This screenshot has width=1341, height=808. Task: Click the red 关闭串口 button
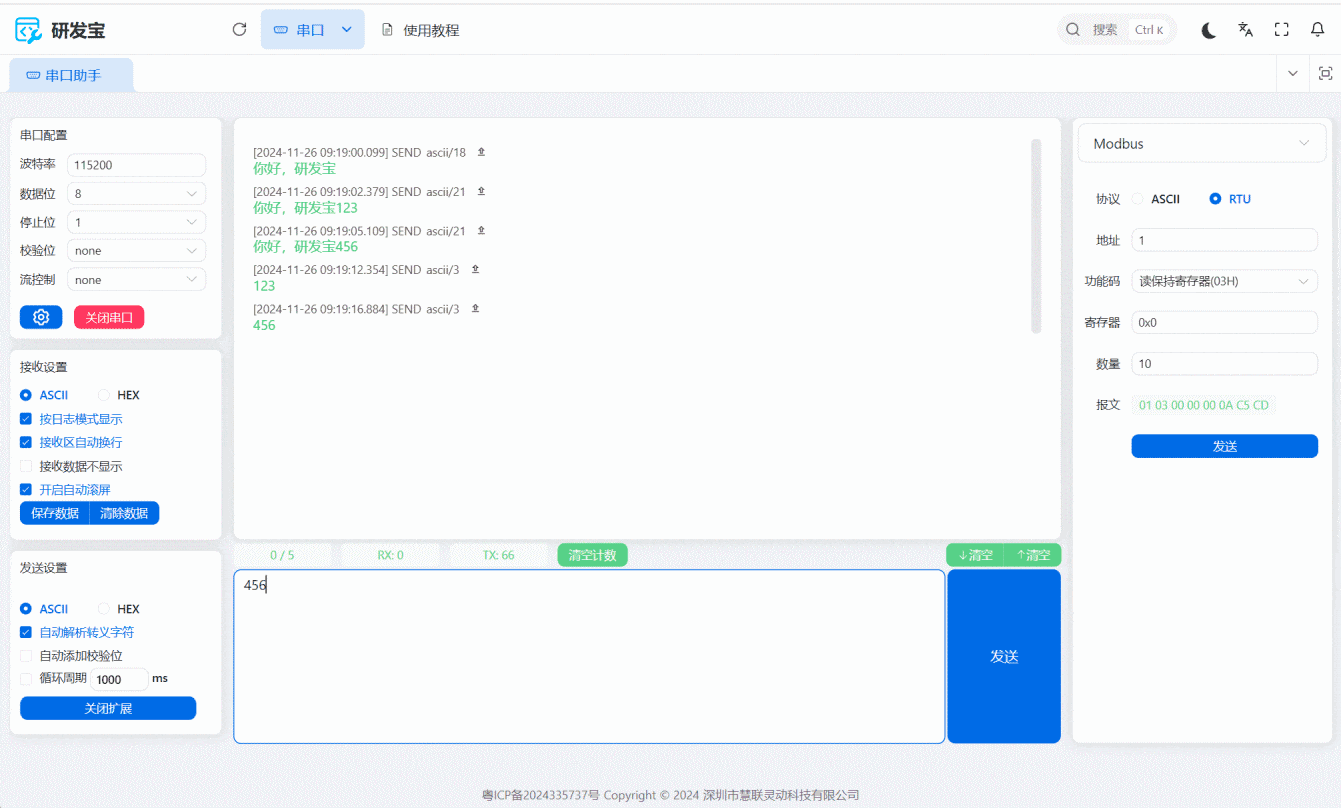click(x=109, y=317)
